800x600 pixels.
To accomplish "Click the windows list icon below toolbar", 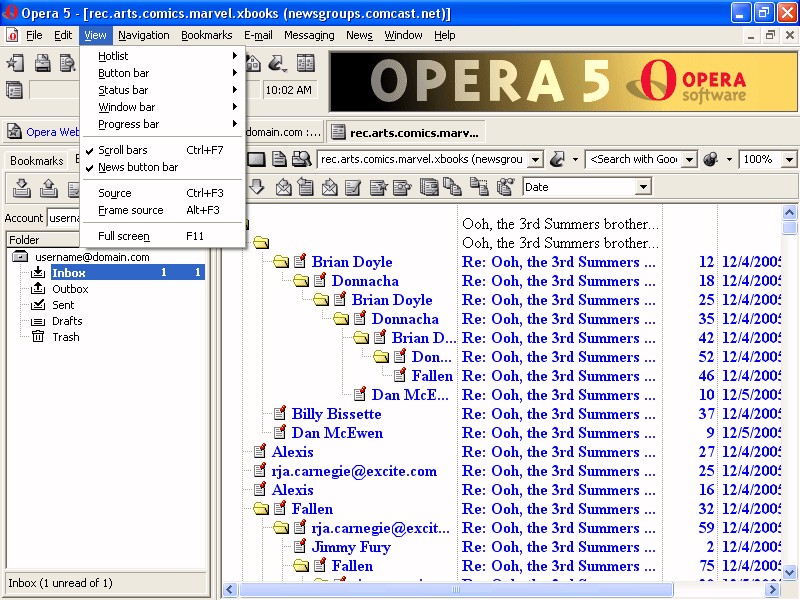I will (14, 90).
